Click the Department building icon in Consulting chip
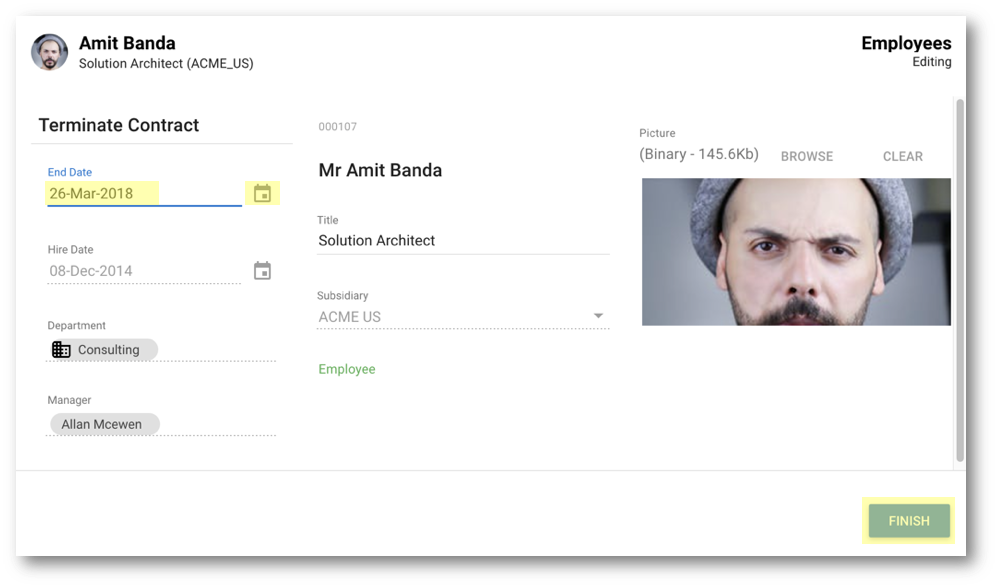 pyautogui.click(x=61, y=350)
